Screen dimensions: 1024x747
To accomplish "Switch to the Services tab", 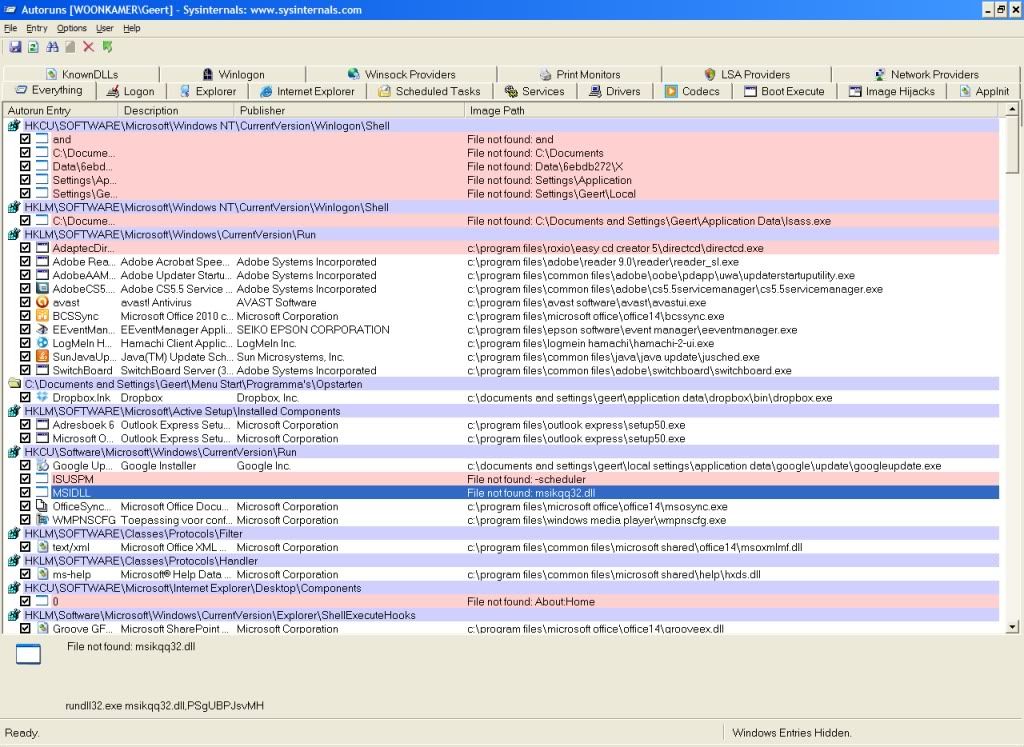I will (x=535, y=91).
